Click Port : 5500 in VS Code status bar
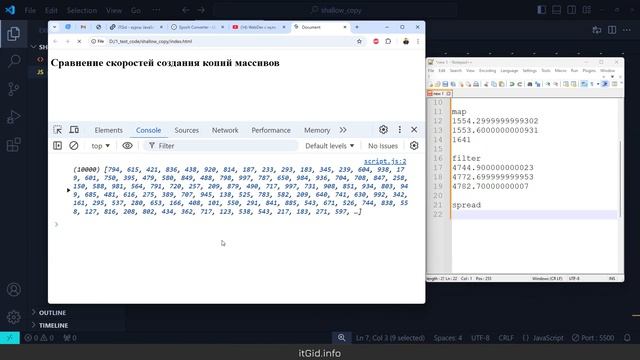 click(593, 338)
